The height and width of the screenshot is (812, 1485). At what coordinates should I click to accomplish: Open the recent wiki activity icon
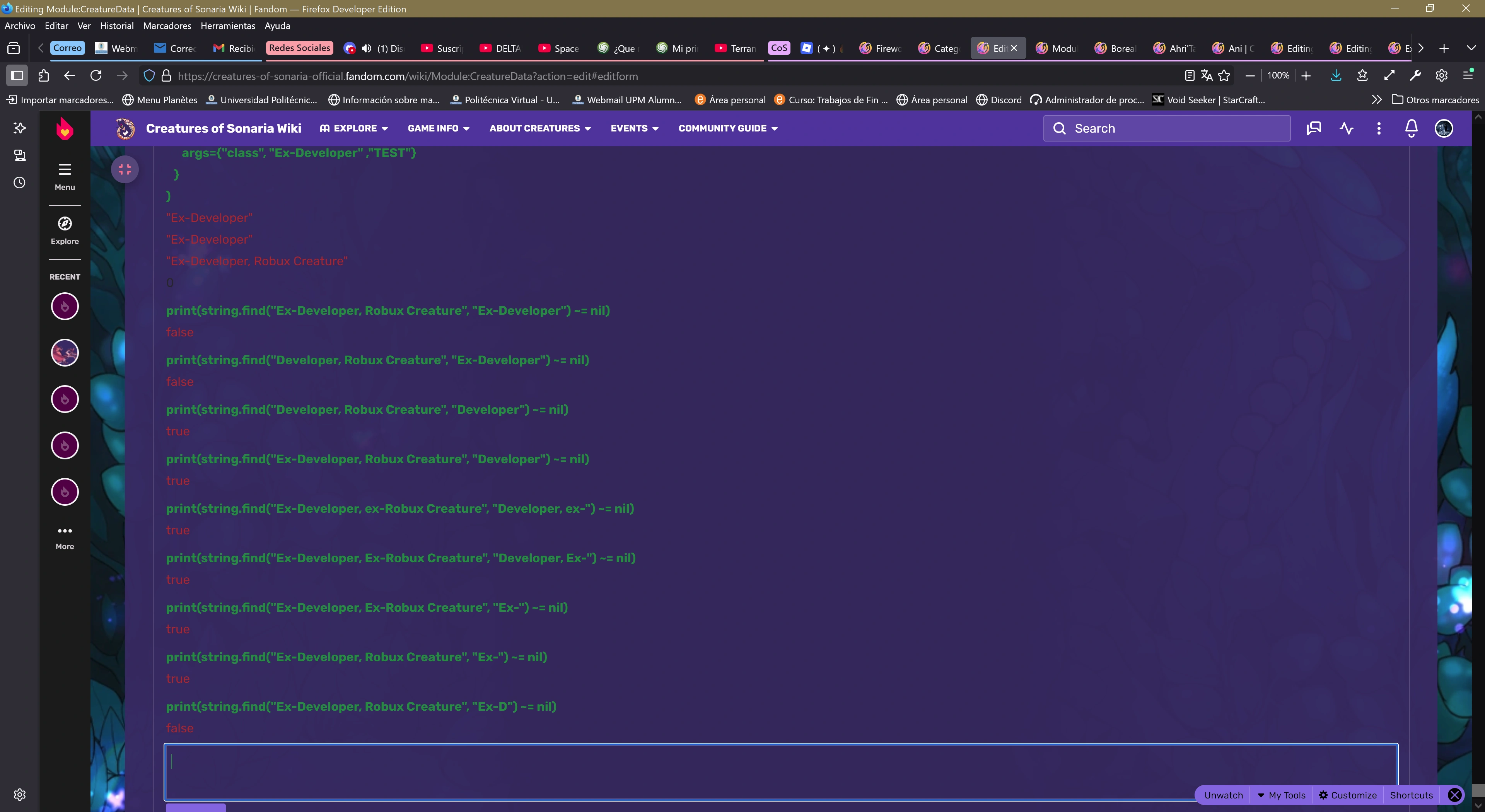(1346, 128)
